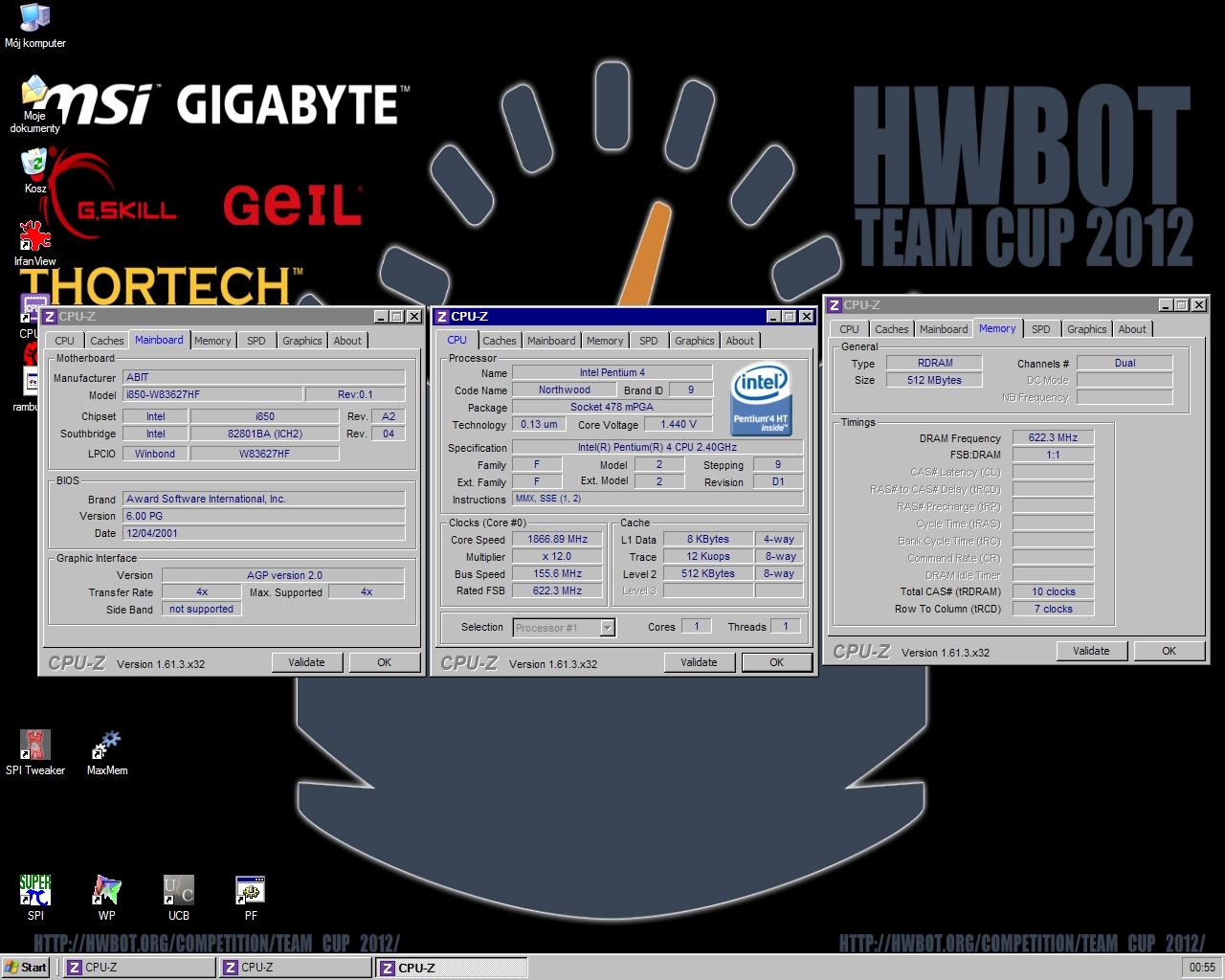This screenshot has height=980, width=1225.
Task: Open the Windows Start button
Action: pos(26,968)
